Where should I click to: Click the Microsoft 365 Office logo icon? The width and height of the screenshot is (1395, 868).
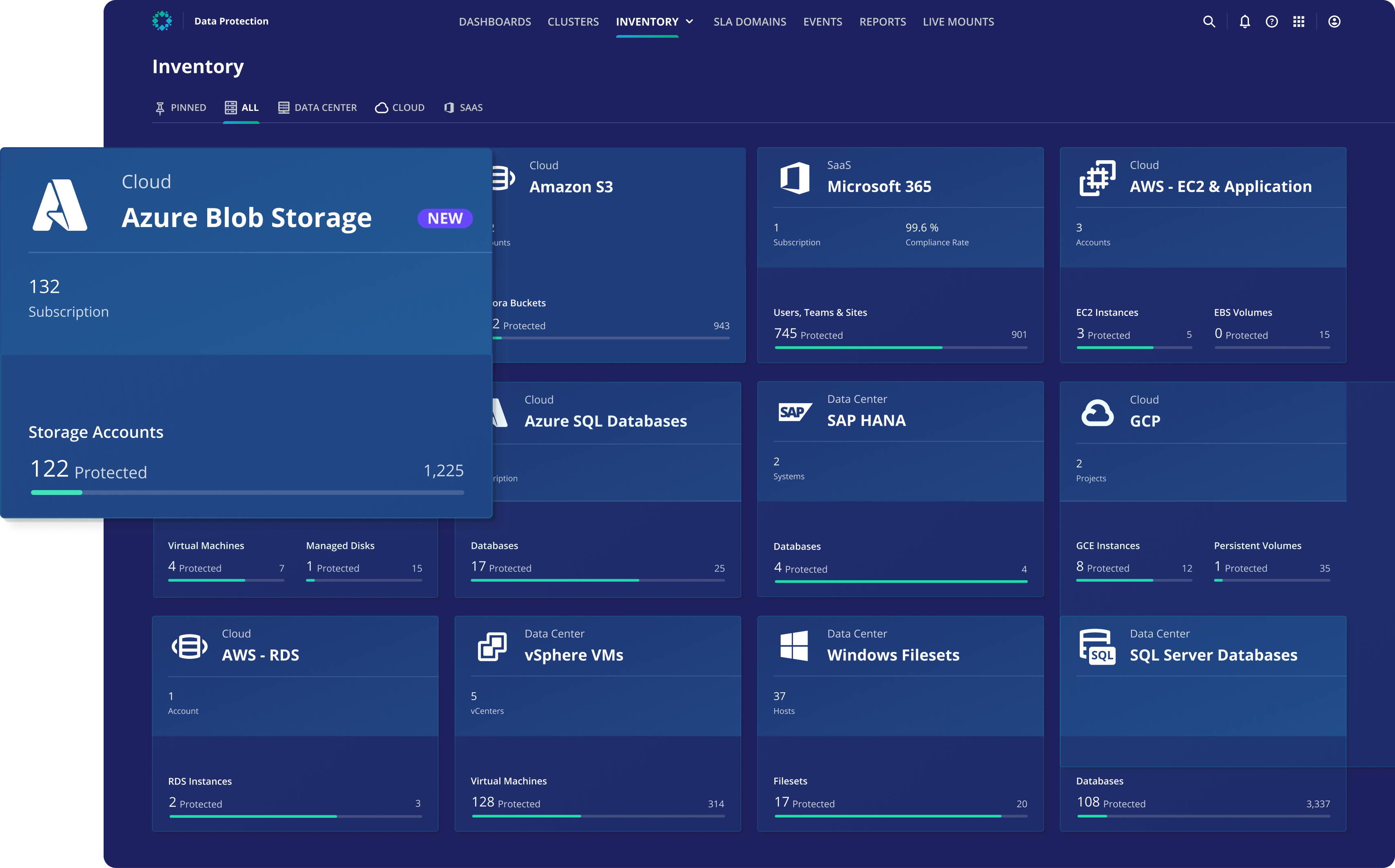(795, 178)
